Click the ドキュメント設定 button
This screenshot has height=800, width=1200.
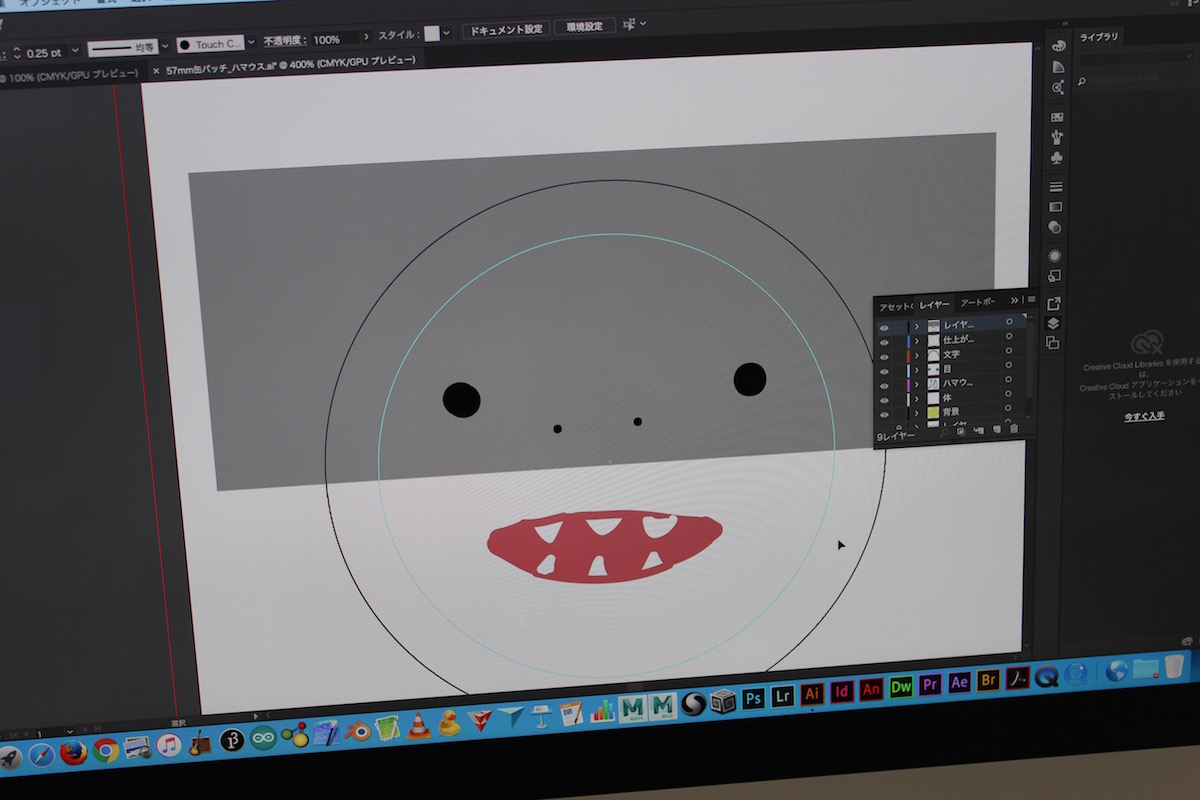507,30
